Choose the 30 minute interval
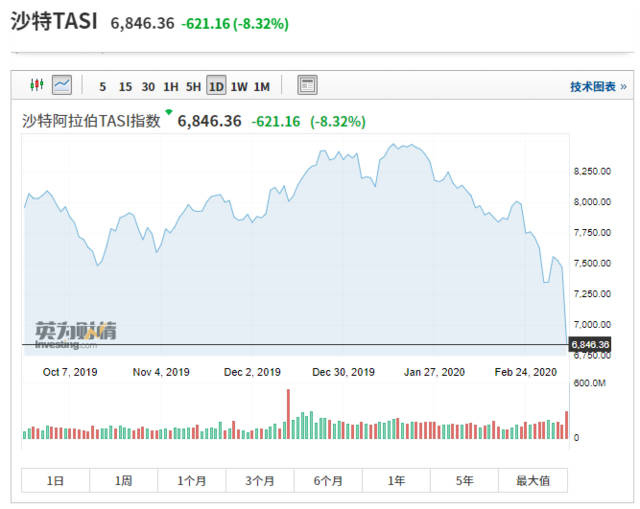The image size is (640, 509). pyautogui.click(x=148, y=86)
